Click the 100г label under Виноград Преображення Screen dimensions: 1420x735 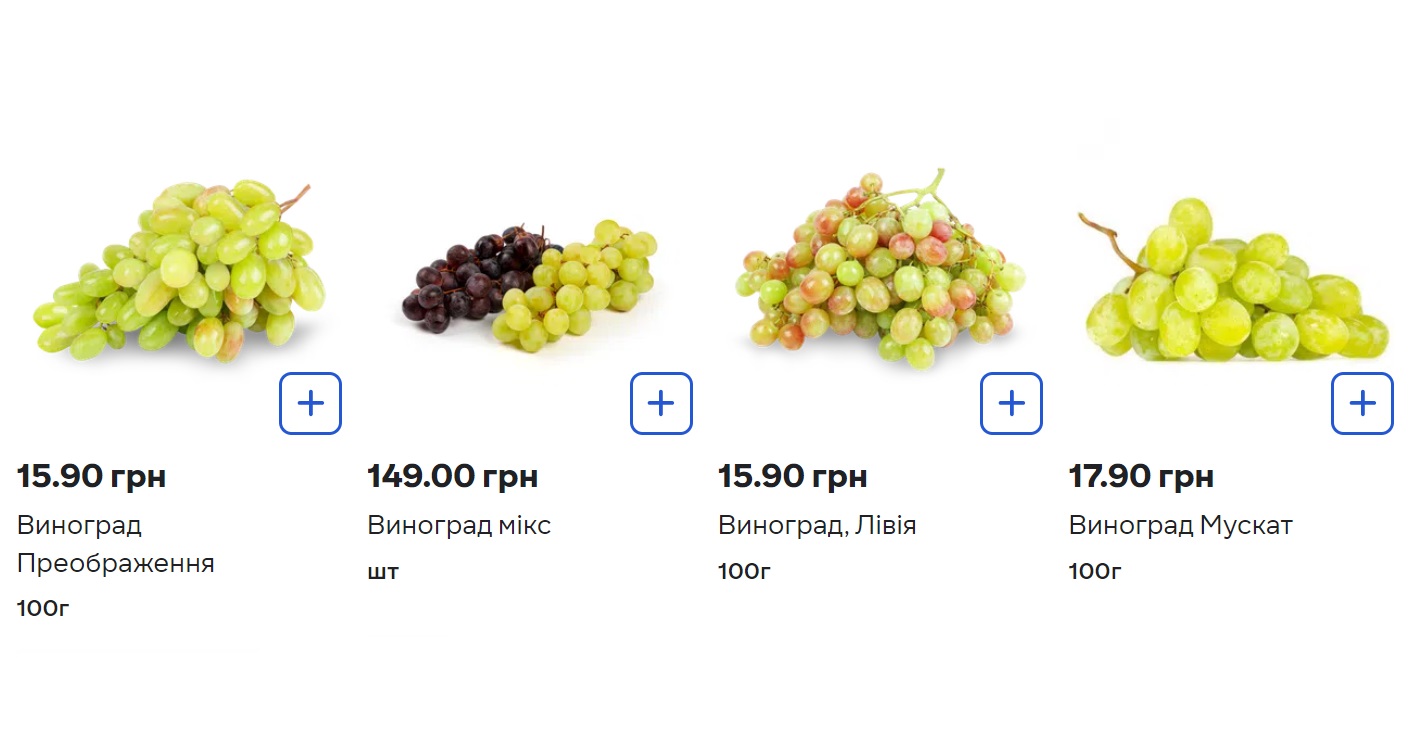tap(43, 608)
